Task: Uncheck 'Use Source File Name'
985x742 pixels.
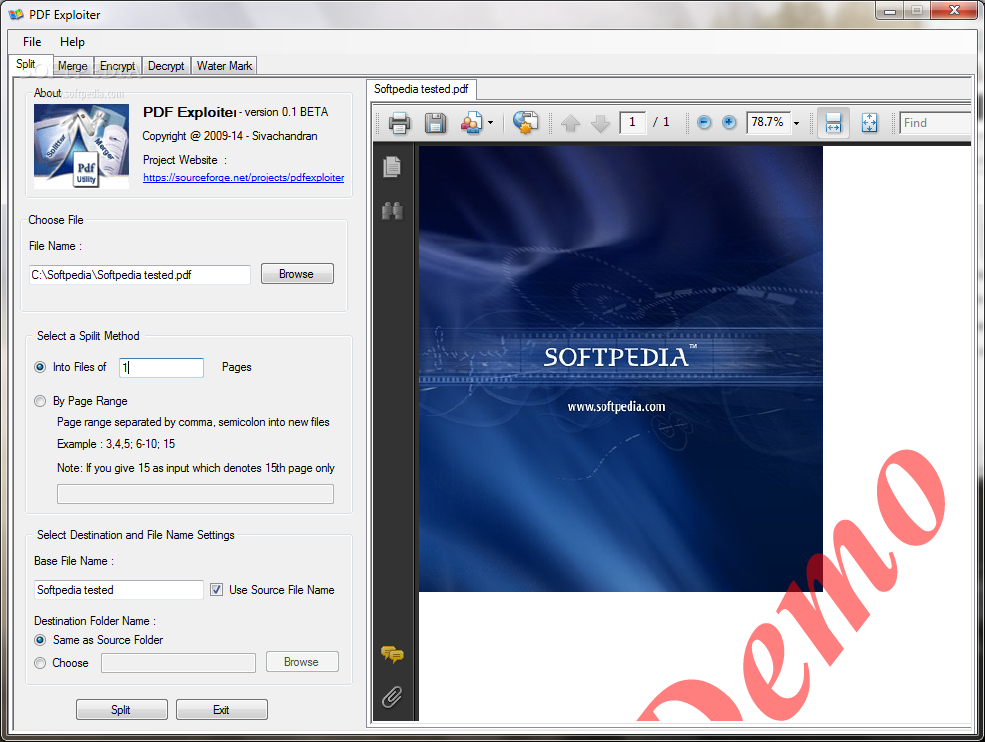Action: click(x=216, y=589)
